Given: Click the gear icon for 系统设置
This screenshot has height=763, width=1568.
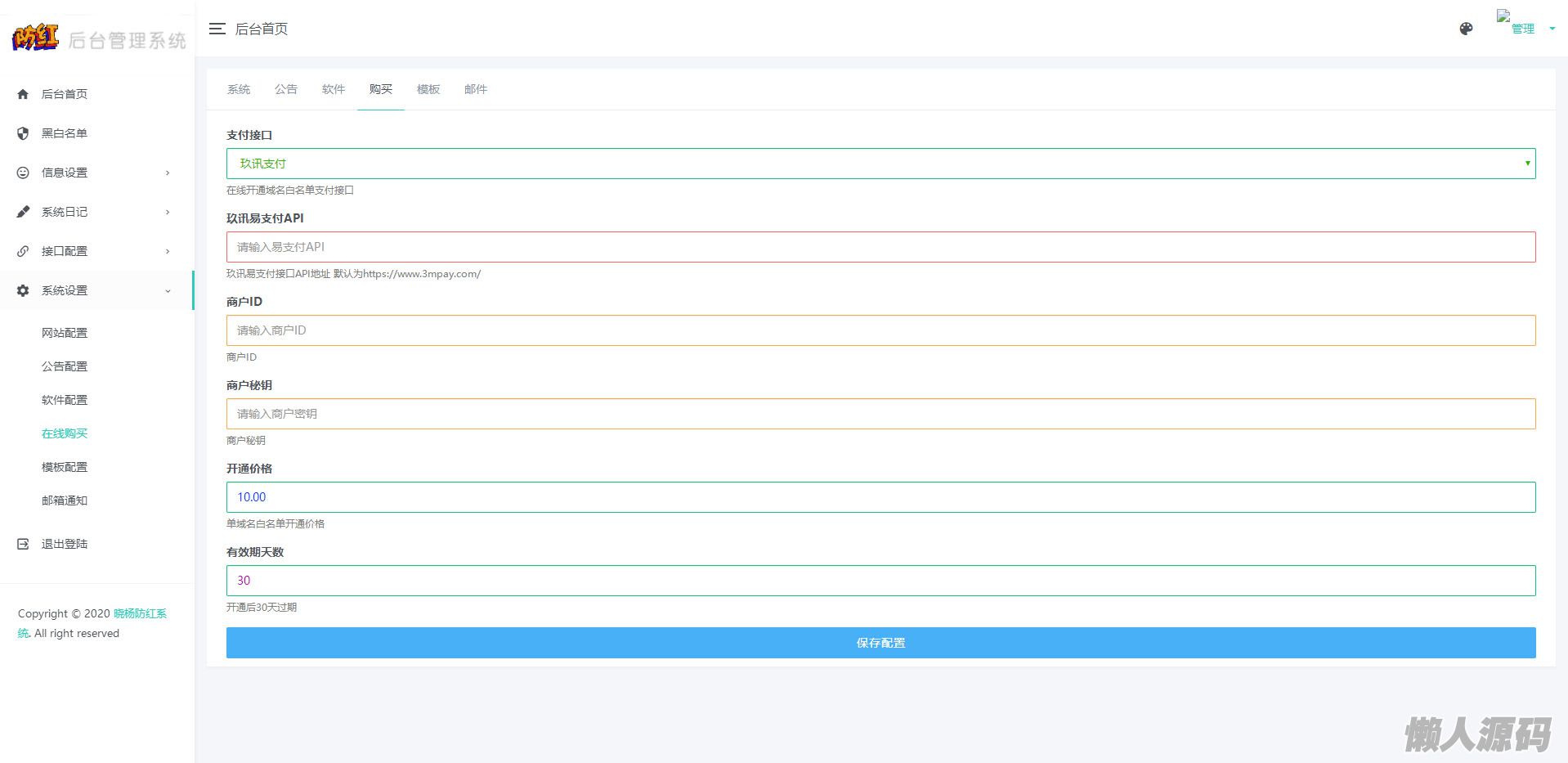Looking at the screenshot, I should click(23, 290).
